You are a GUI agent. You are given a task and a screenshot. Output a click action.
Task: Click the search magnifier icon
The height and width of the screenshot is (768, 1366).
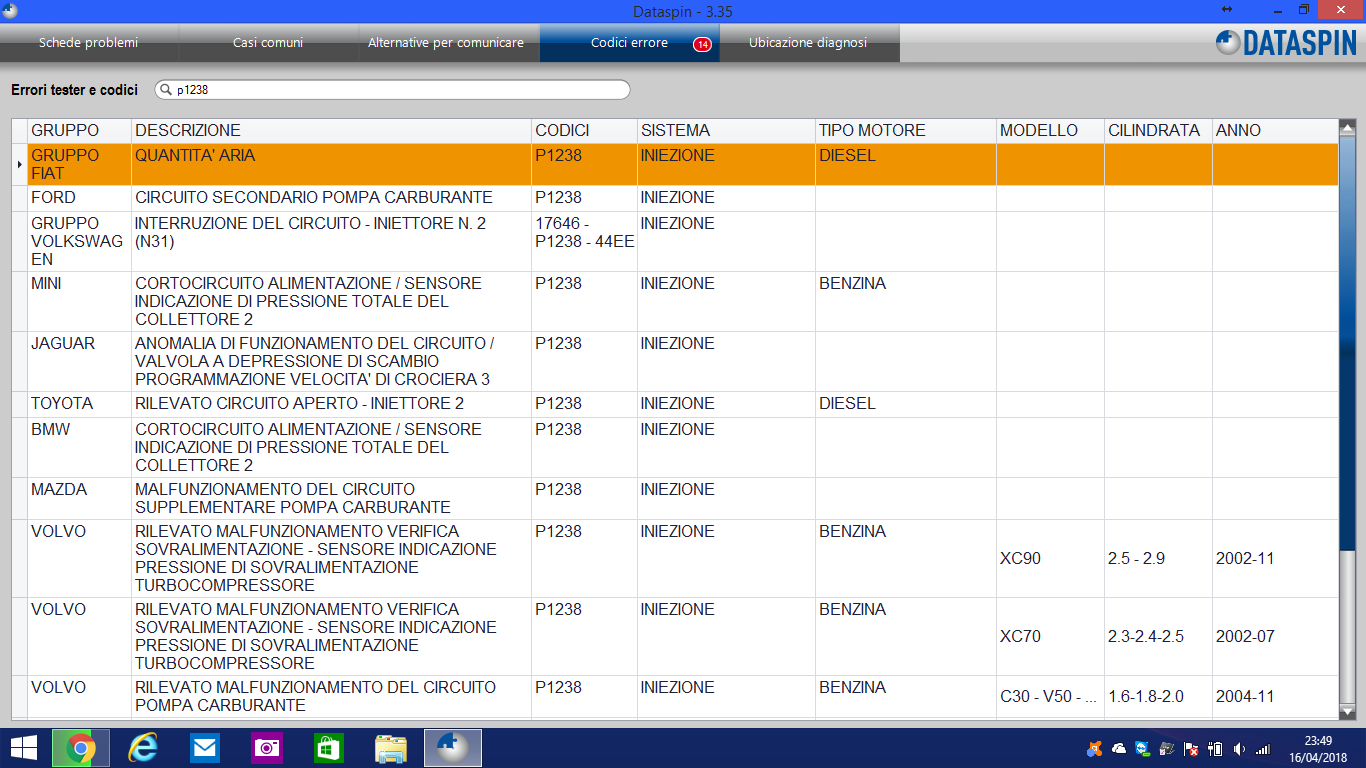click(166, 90)
